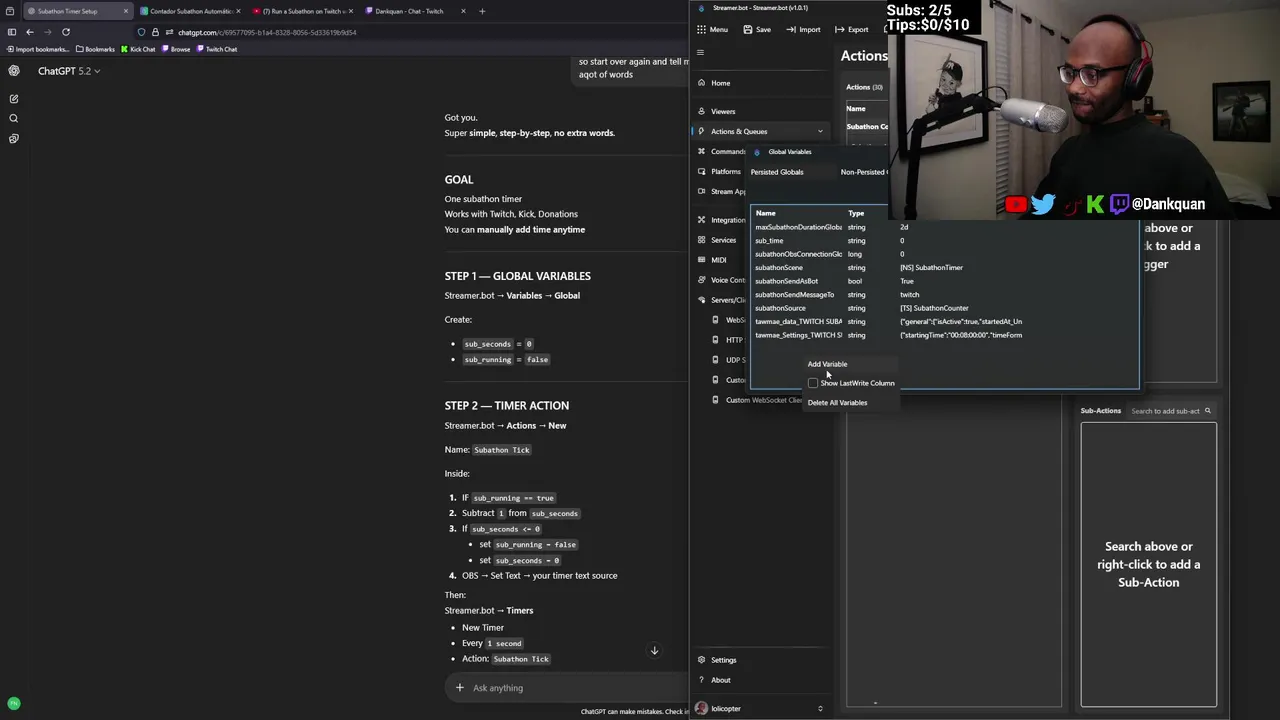The width and height of the screenshot is (1280, 720).
Task: Open Custom WebSocket Client sub-item
Action: [x=763, y=400]
